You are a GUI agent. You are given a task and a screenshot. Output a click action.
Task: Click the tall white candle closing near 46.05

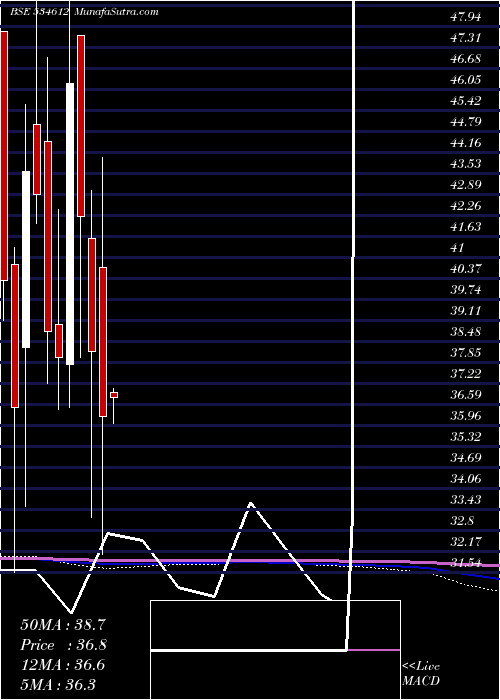coord(70,224)
